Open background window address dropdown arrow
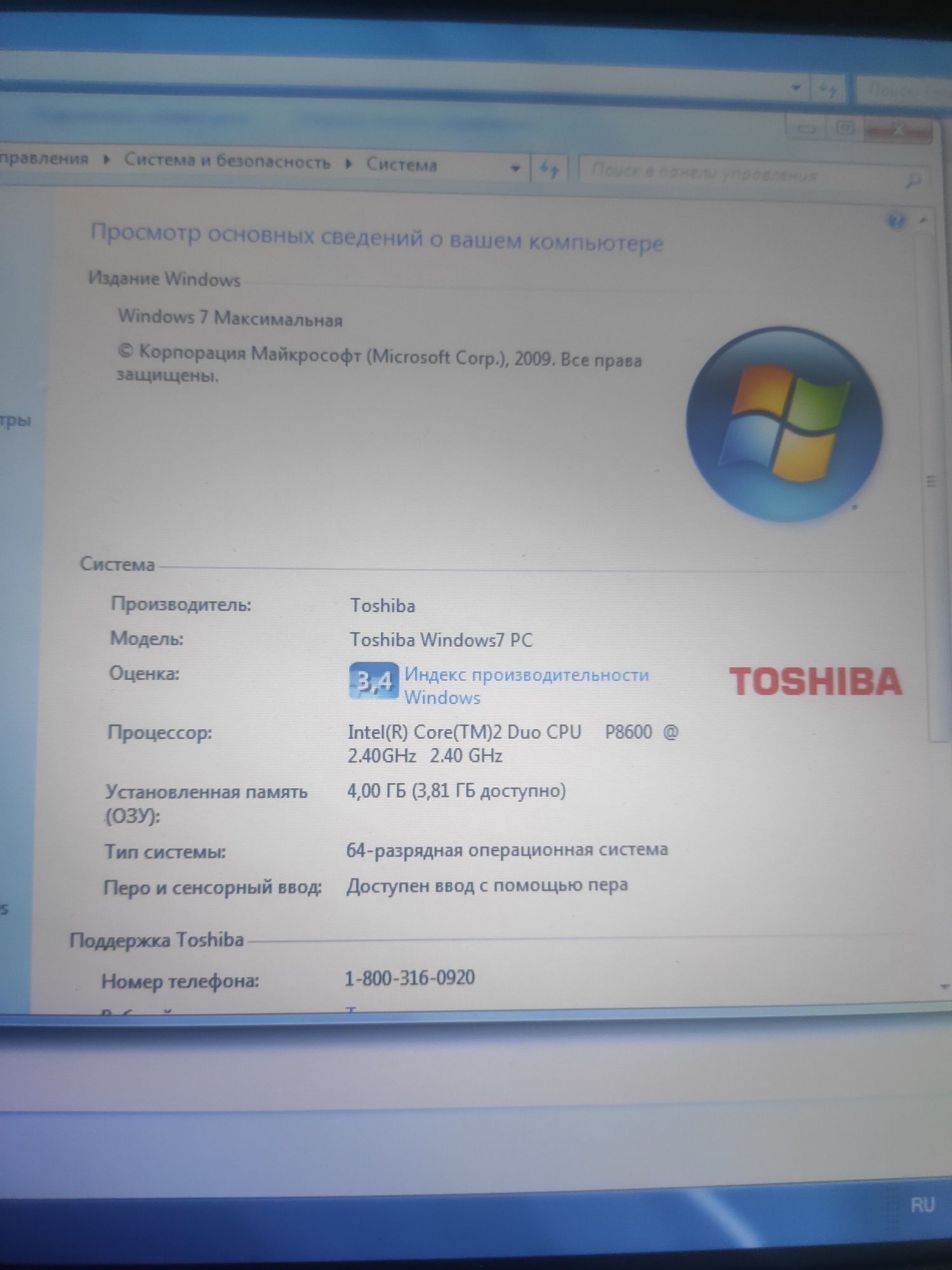This screenshot has height=1270, width=952. point(796,88)
